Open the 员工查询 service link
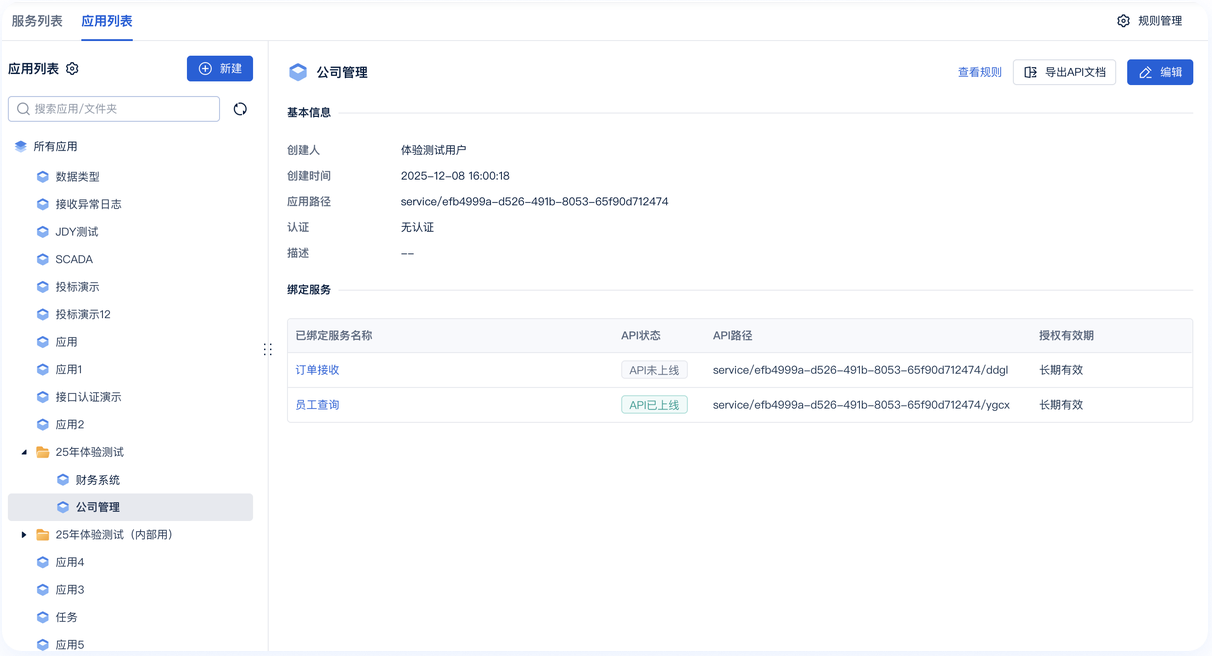This screenshot has height=656, width=1212. tap(317, 405)
